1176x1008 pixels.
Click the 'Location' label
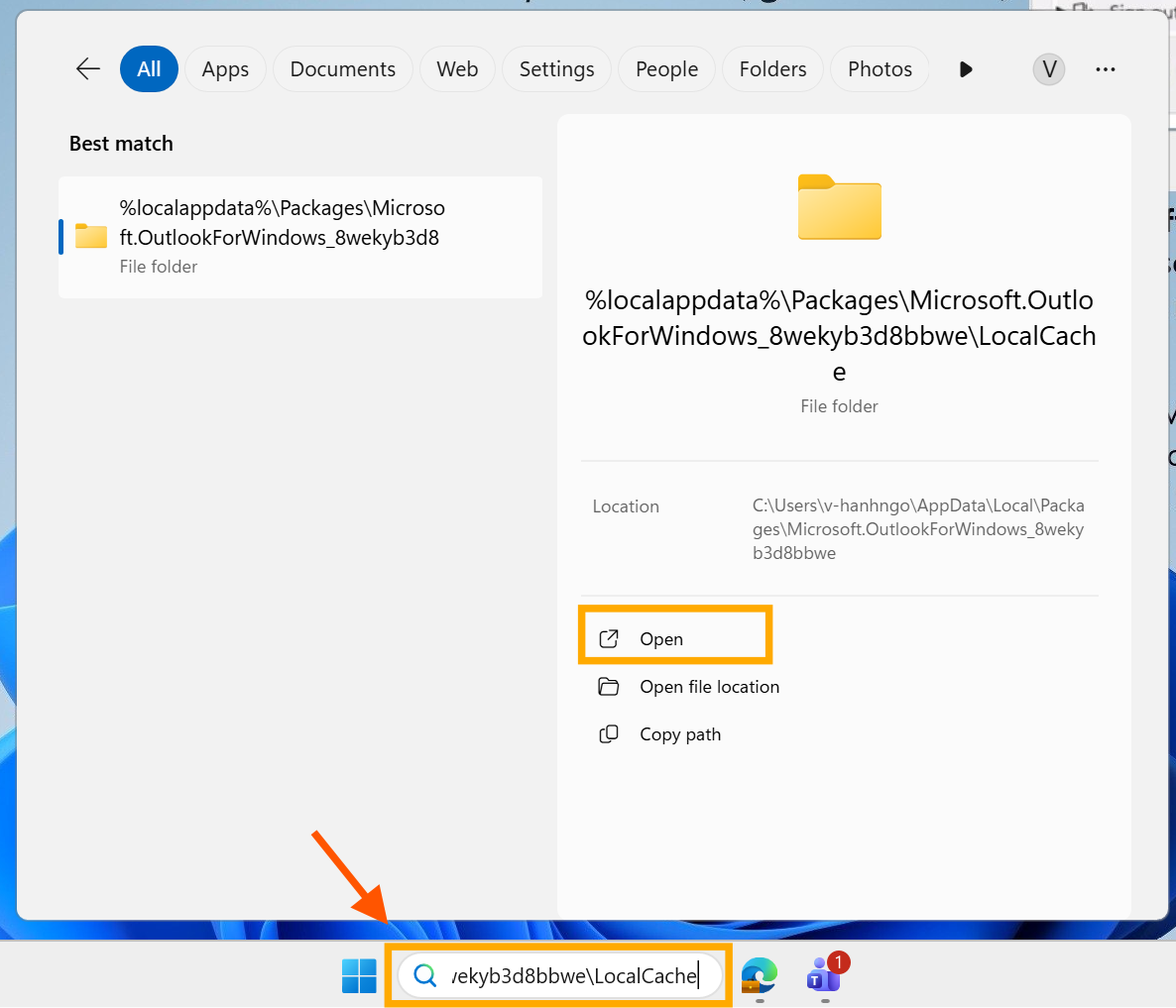click(x=626, y=506)
